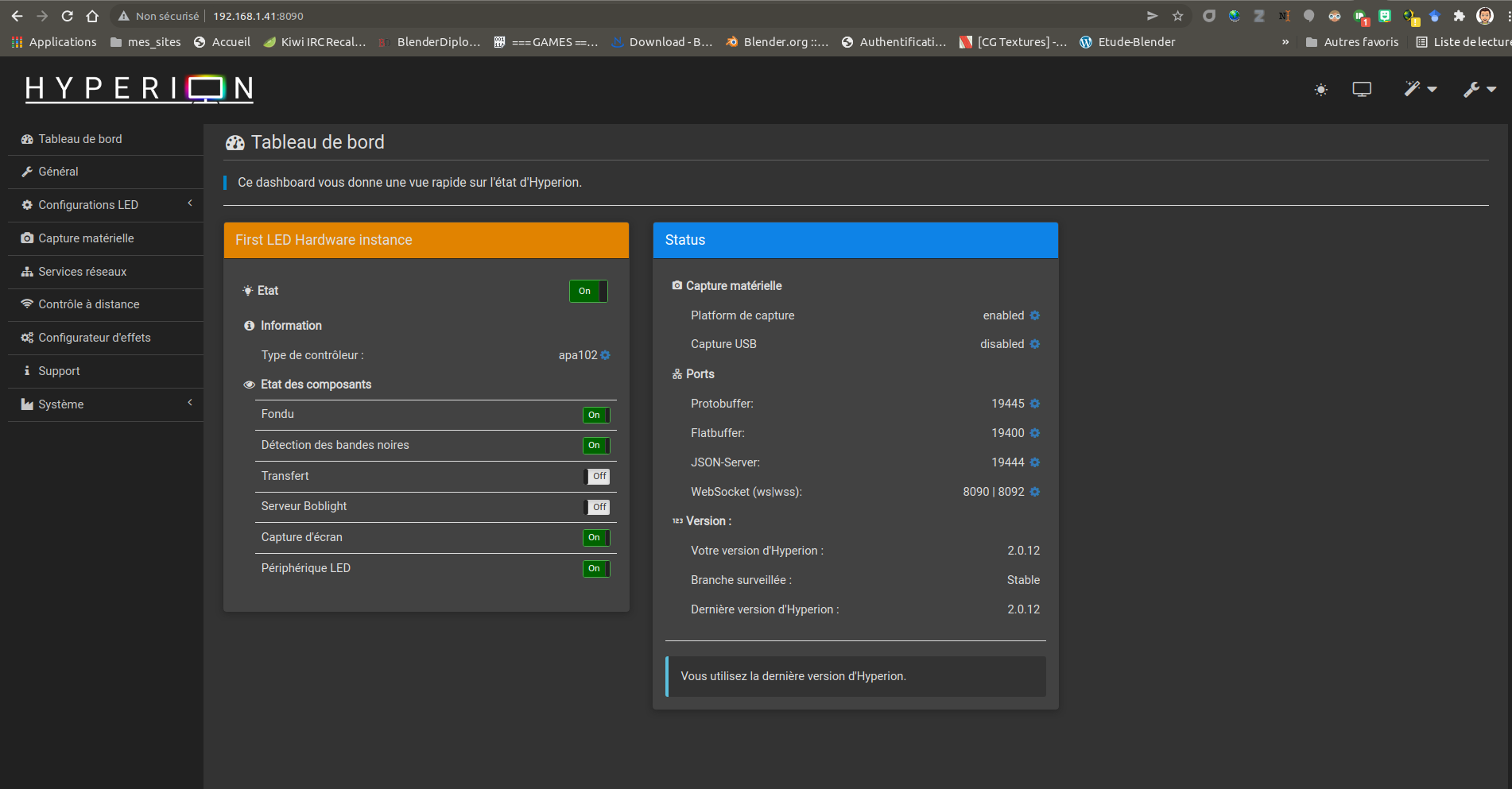Enable the Transfert switch
This screenshot has height=789, width=1512.
[x=596, y=476]
